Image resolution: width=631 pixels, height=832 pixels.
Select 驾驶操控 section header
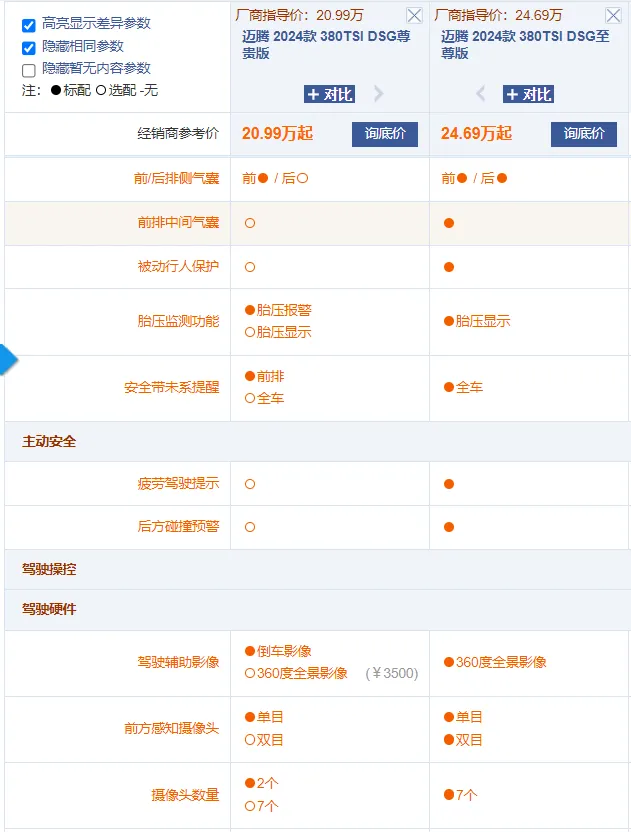49,569
